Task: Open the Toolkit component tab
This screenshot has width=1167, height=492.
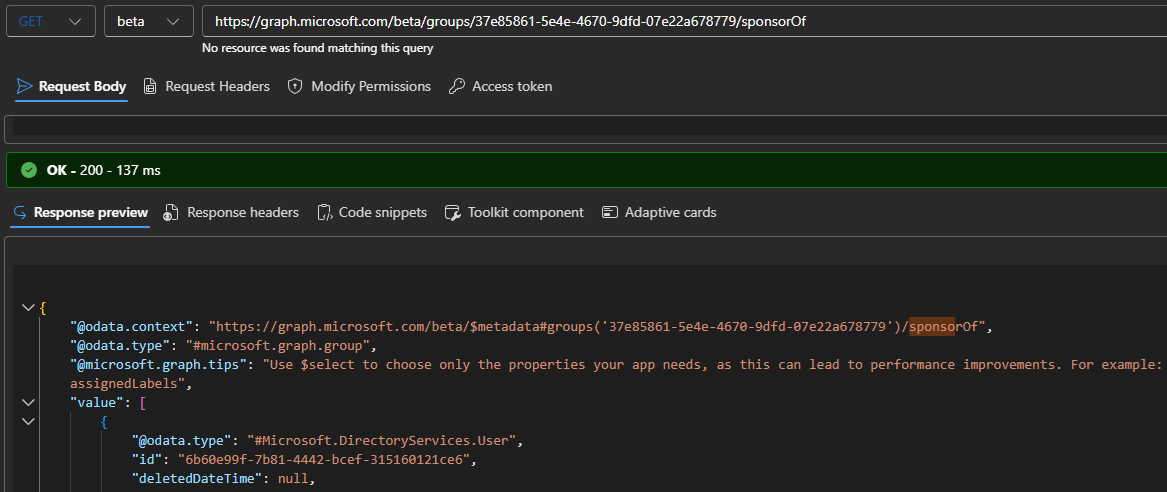Action: pos(514,212)
